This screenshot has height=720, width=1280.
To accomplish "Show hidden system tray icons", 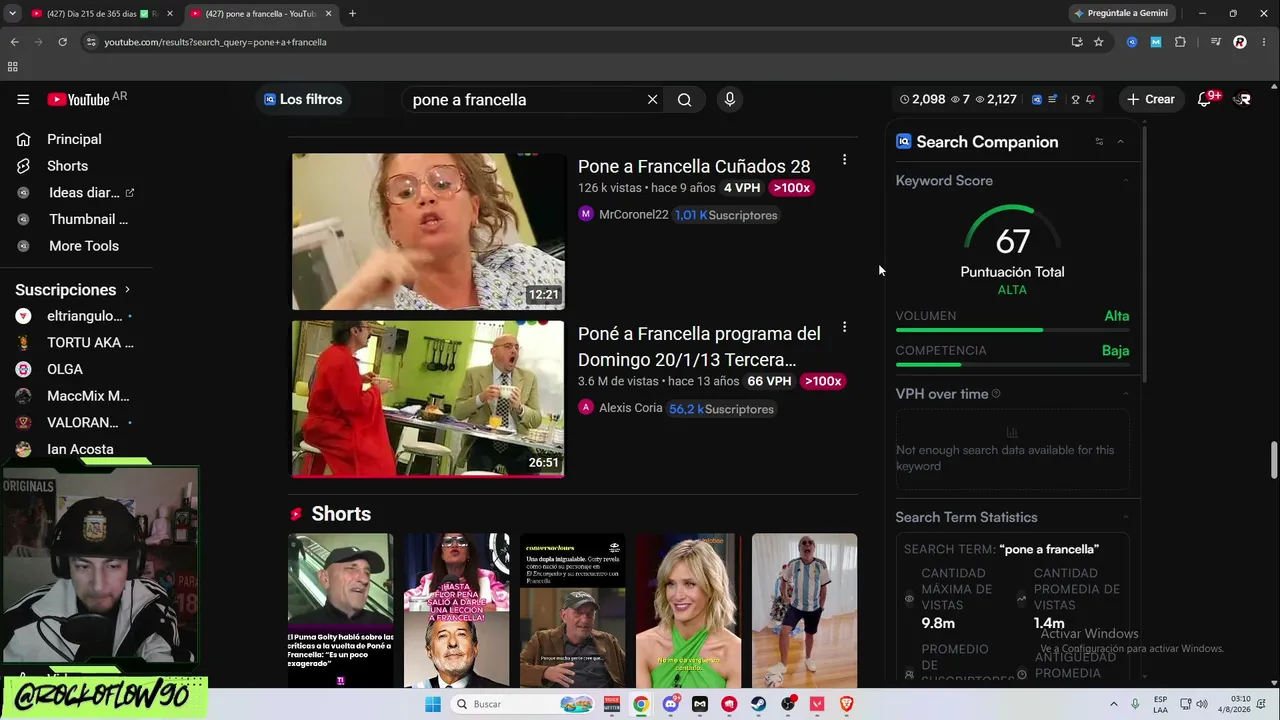I will click(1113, 704).
